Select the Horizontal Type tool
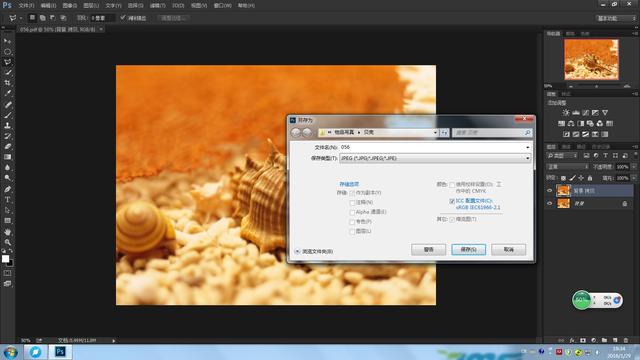 tap(7, 200)
